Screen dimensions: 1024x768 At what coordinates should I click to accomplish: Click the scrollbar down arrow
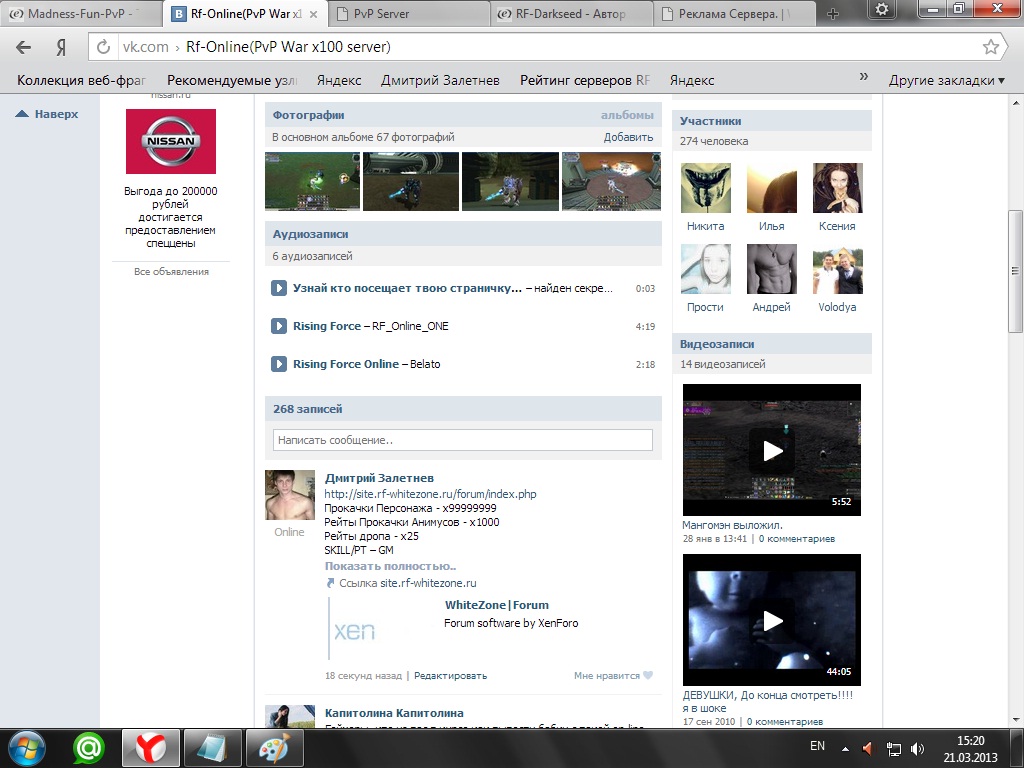tap(1016, 720)
